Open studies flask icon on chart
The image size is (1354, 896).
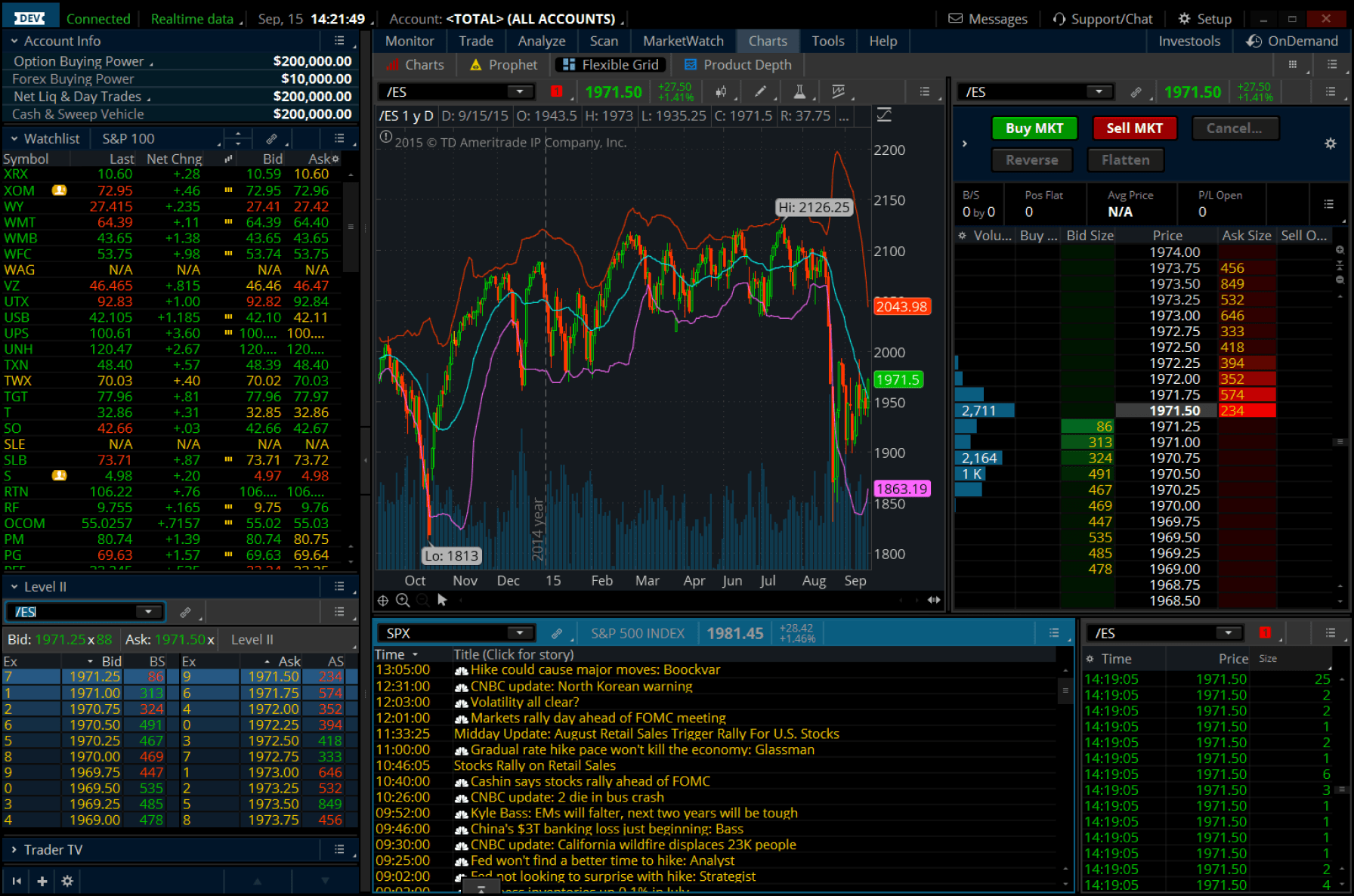coord(799,92)
